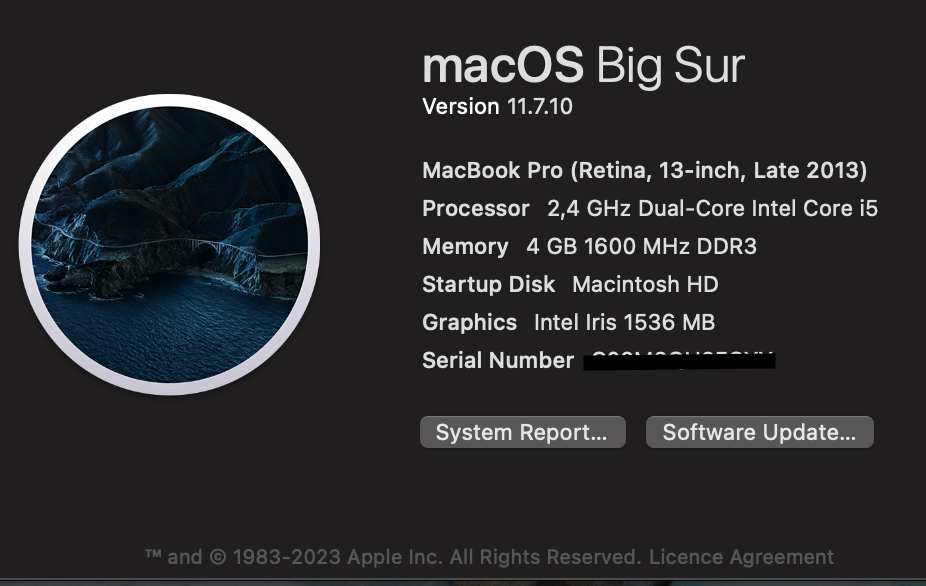Click the Big Sur text in the title

click(x=670, y=66)
